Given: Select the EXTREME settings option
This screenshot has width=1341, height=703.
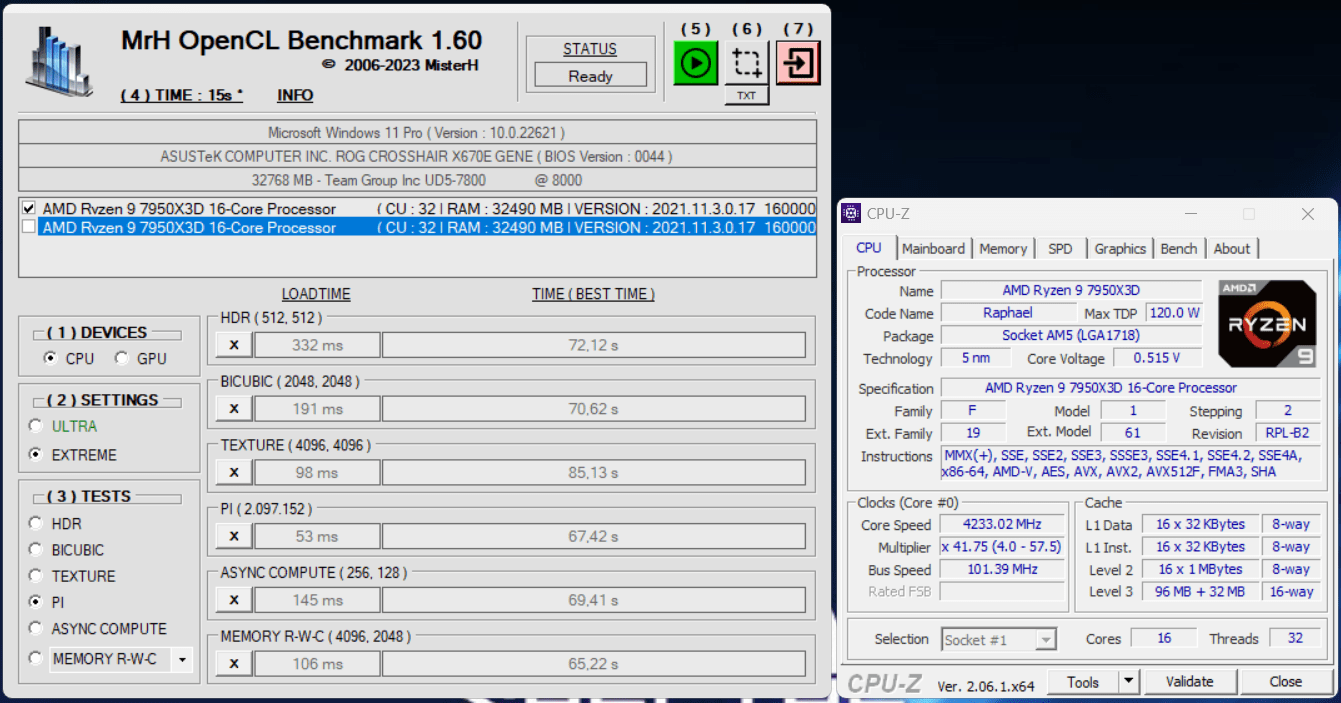Looking at the screenshot, I should click(x=36, y=454).
